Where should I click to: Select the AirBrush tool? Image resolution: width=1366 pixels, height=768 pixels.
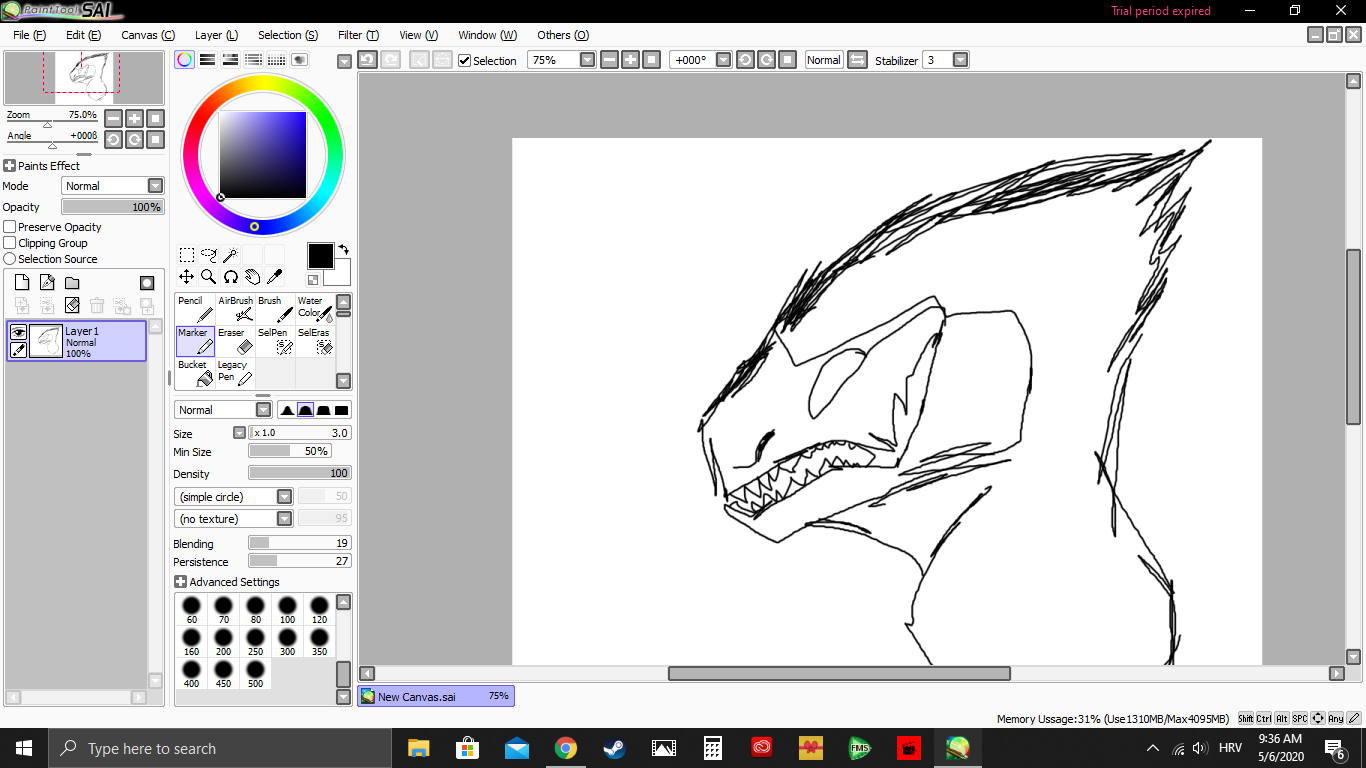point(235,309)
